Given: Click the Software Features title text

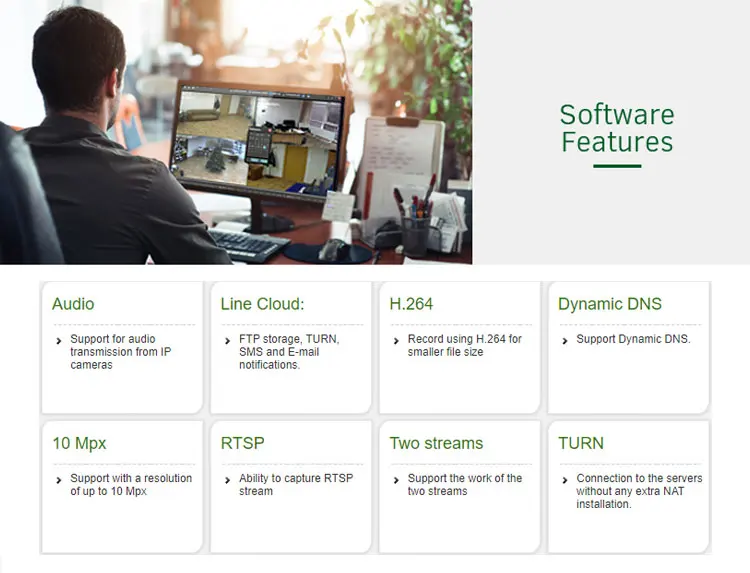Looking at the screenshot, I should (x=616, y=128).
